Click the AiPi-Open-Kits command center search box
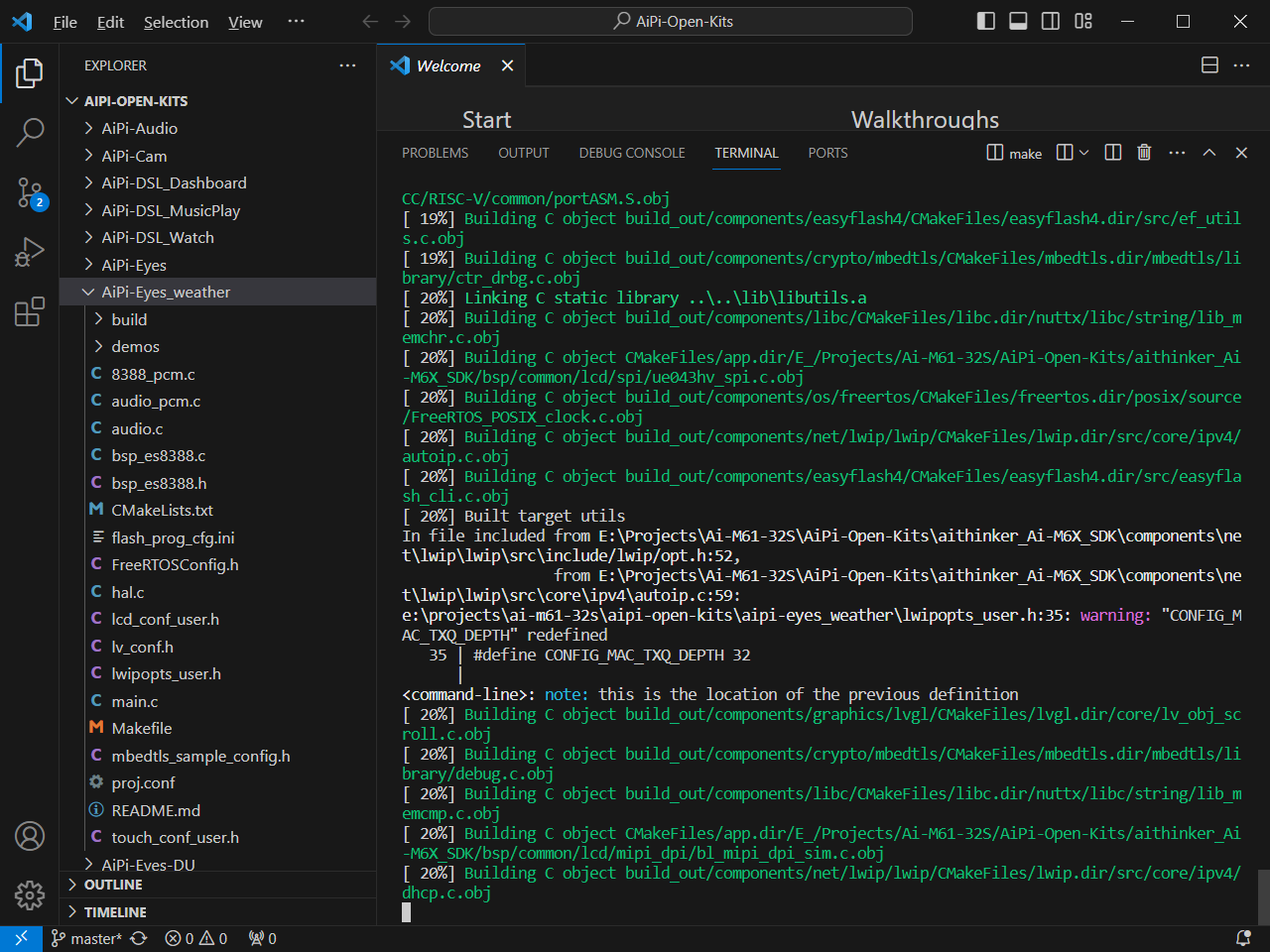This screenshot has height=952, width=1270. click(671, 21)
